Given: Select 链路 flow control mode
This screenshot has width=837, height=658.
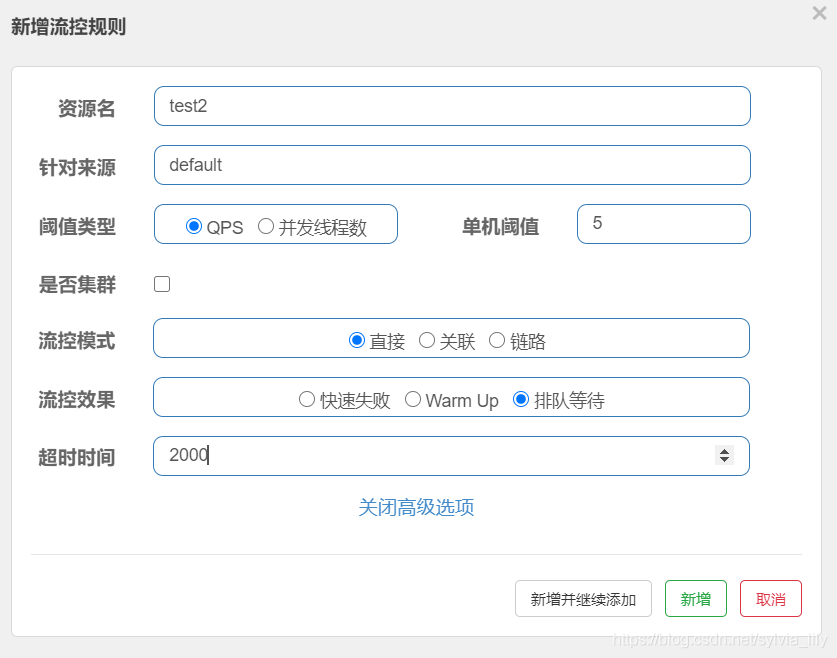Looking at the screenshot, I should click(x=496, y=340).
